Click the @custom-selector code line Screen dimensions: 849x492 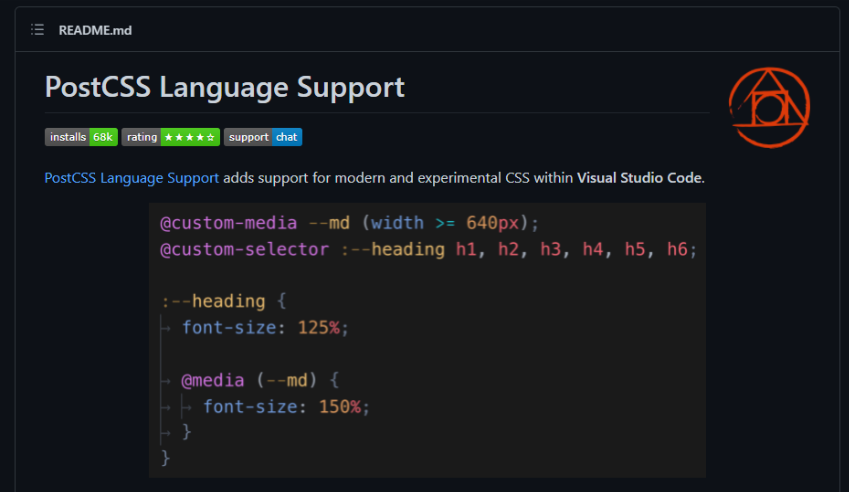click(x=428, y=250)
